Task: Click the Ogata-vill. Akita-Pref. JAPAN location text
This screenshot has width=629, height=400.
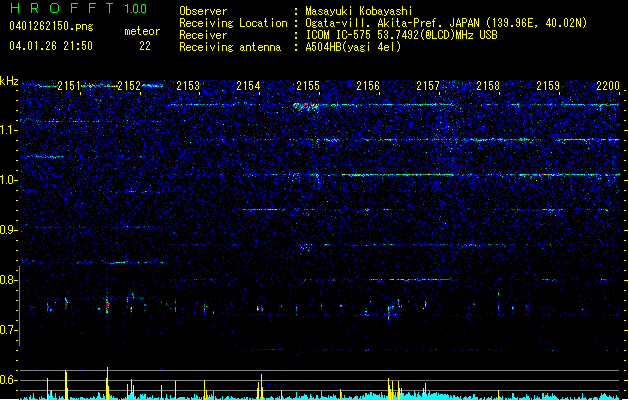Action: click(446, 23)
